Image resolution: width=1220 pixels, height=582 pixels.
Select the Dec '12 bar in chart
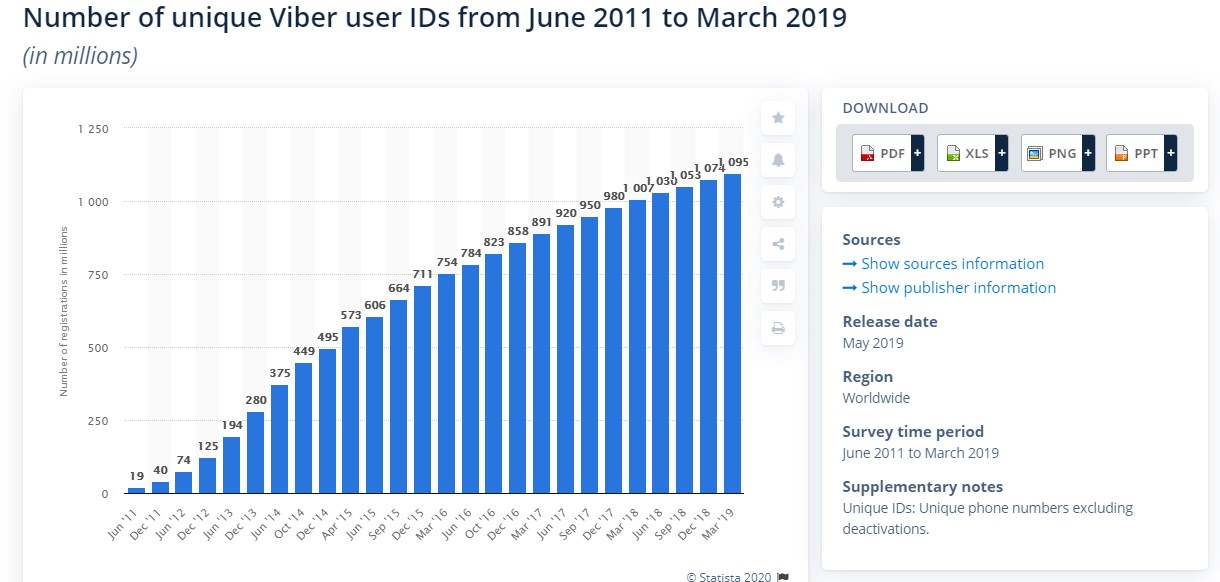pyautogui.click(x=208, y=475)
